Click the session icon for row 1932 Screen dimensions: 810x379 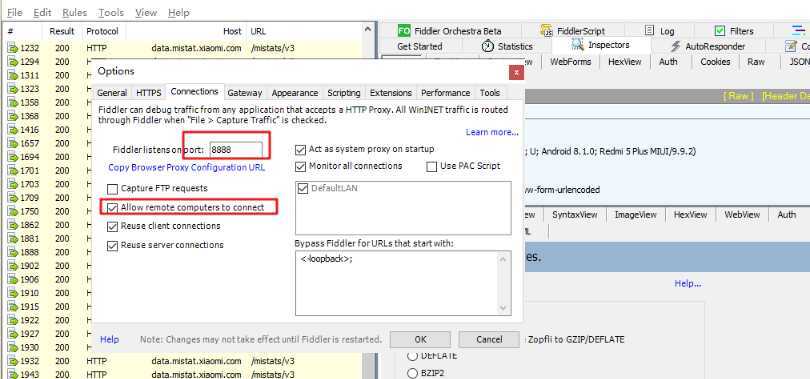click(x=13, y=361)
